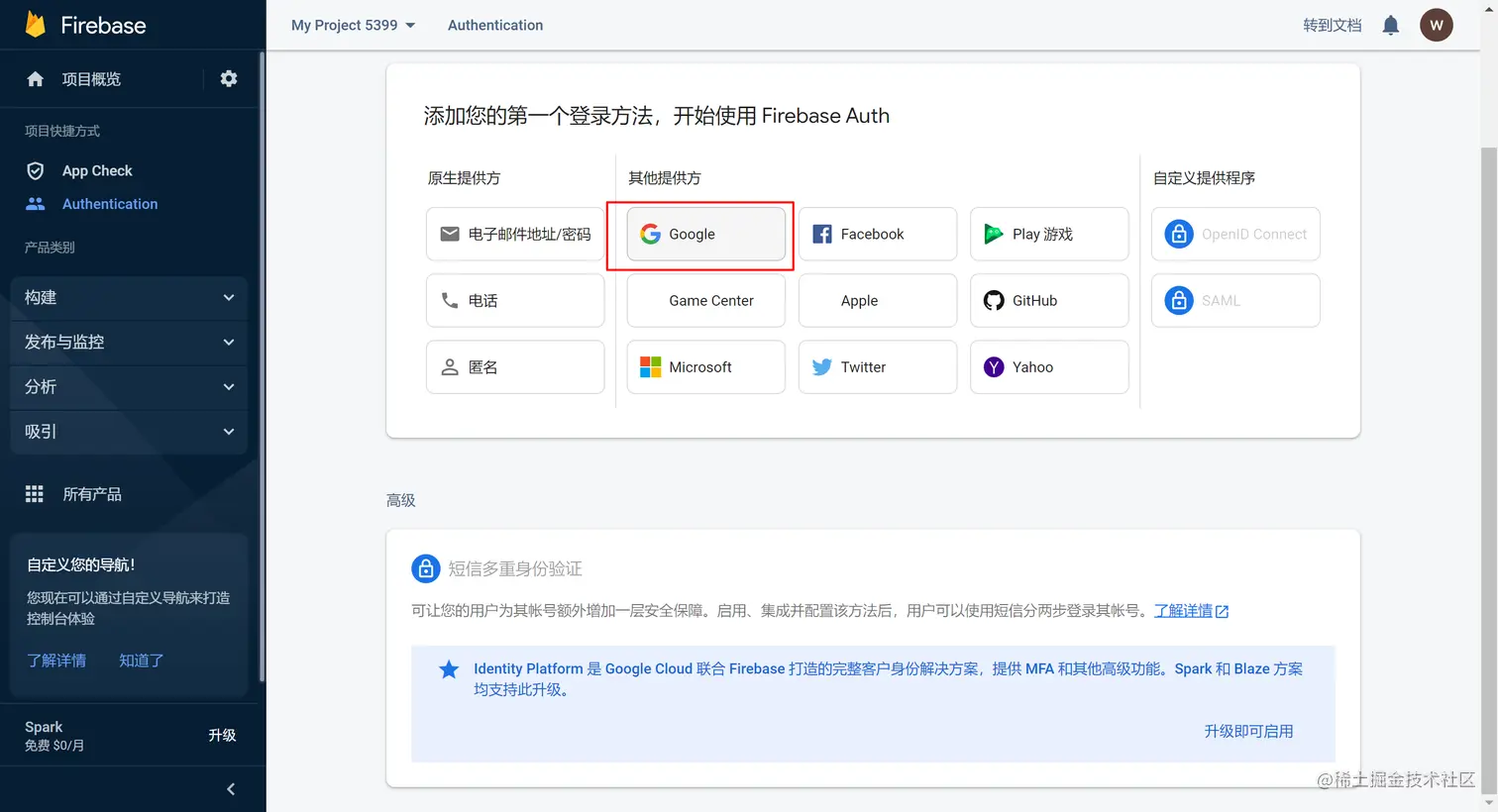Click the short-message MFA lock icon
The image size is (1498, 812).
[426, 568]
